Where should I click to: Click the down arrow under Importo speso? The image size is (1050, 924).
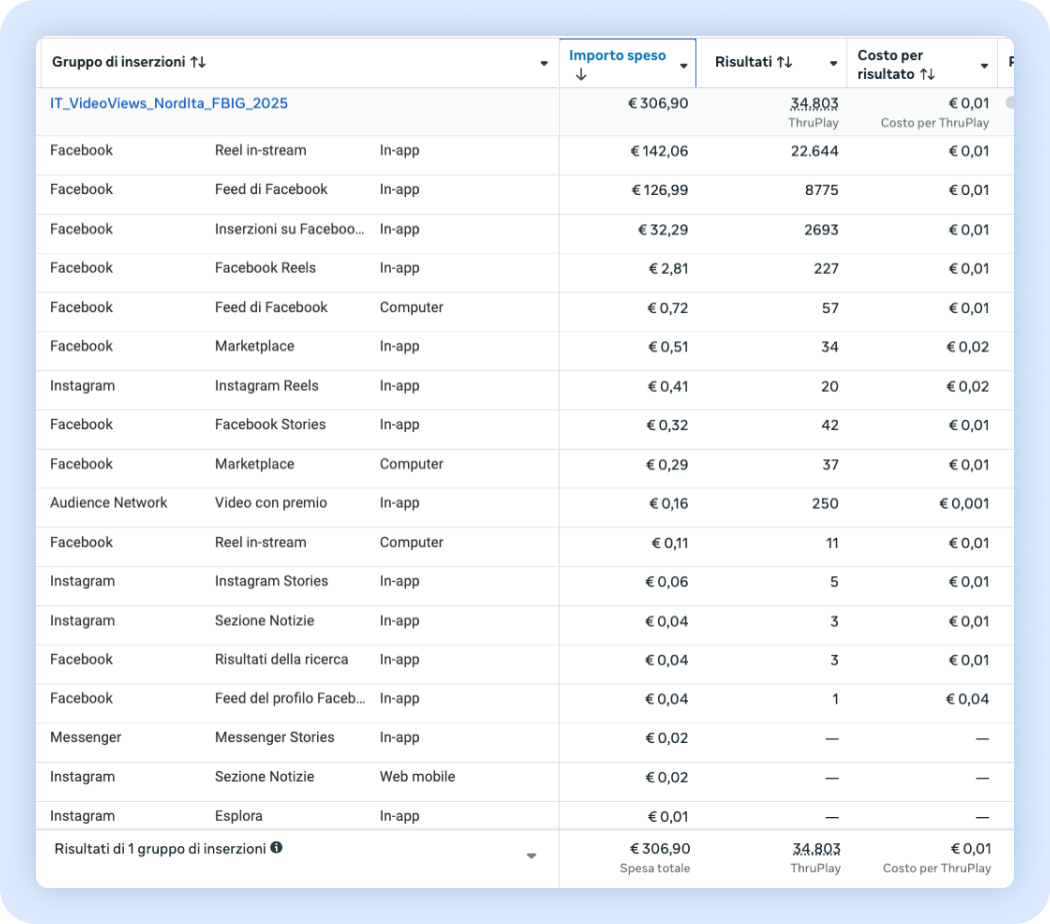tap(581, 75)
